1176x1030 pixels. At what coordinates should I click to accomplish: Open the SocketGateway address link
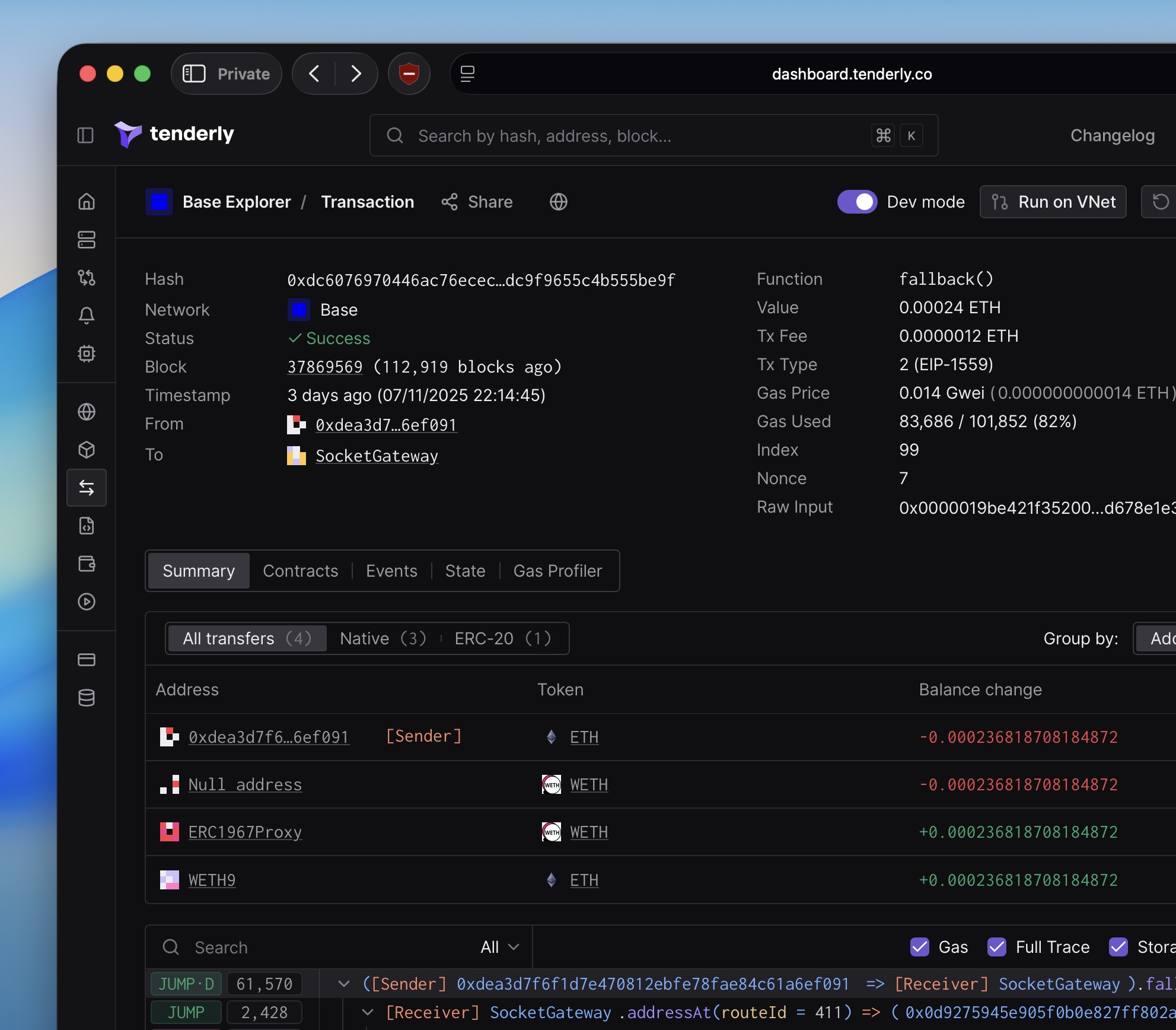click(x=377, y=456)
